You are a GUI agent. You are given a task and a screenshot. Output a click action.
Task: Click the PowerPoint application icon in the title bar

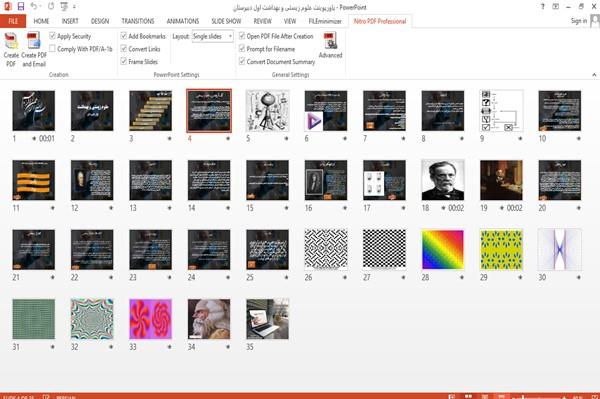[x=7, y=7]
